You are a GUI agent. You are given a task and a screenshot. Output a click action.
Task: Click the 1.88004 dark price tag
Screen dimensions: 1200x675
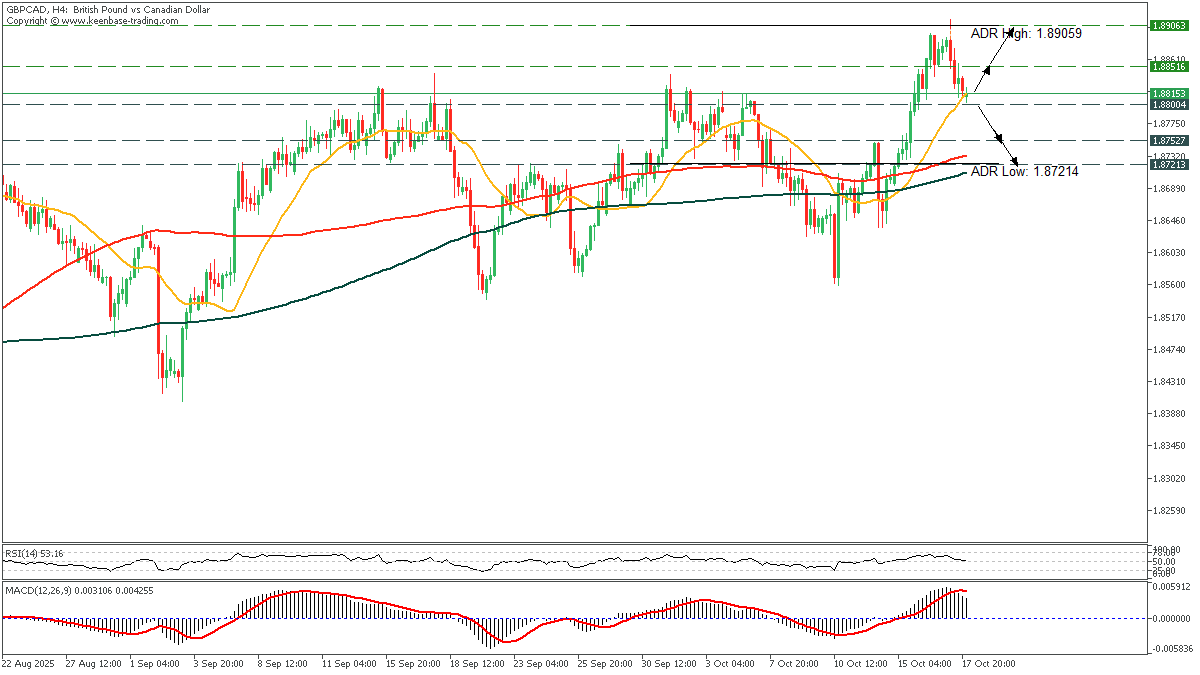point(1168,104)
